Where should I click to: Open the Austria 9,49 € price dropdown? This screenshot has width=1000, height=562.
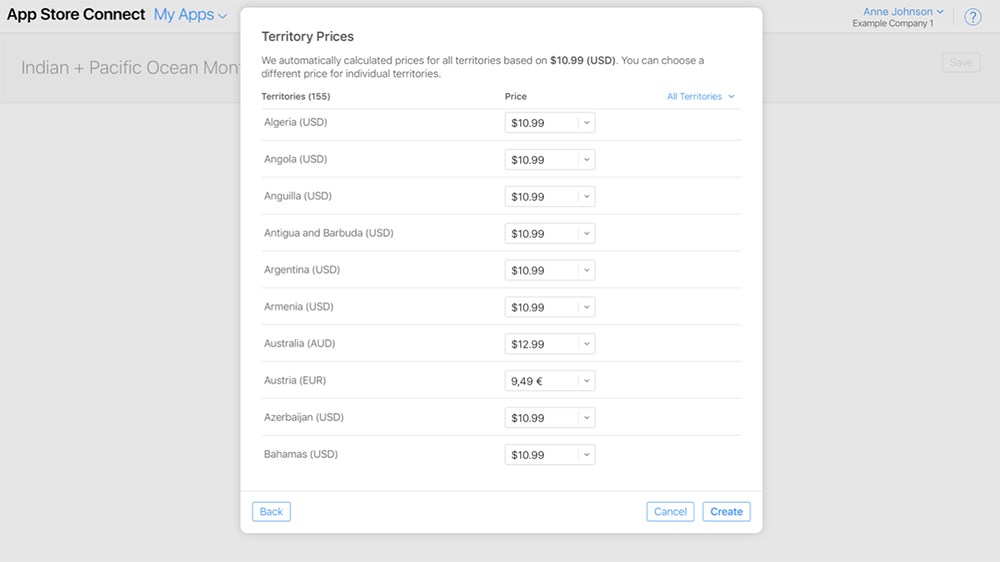point(550,381)
